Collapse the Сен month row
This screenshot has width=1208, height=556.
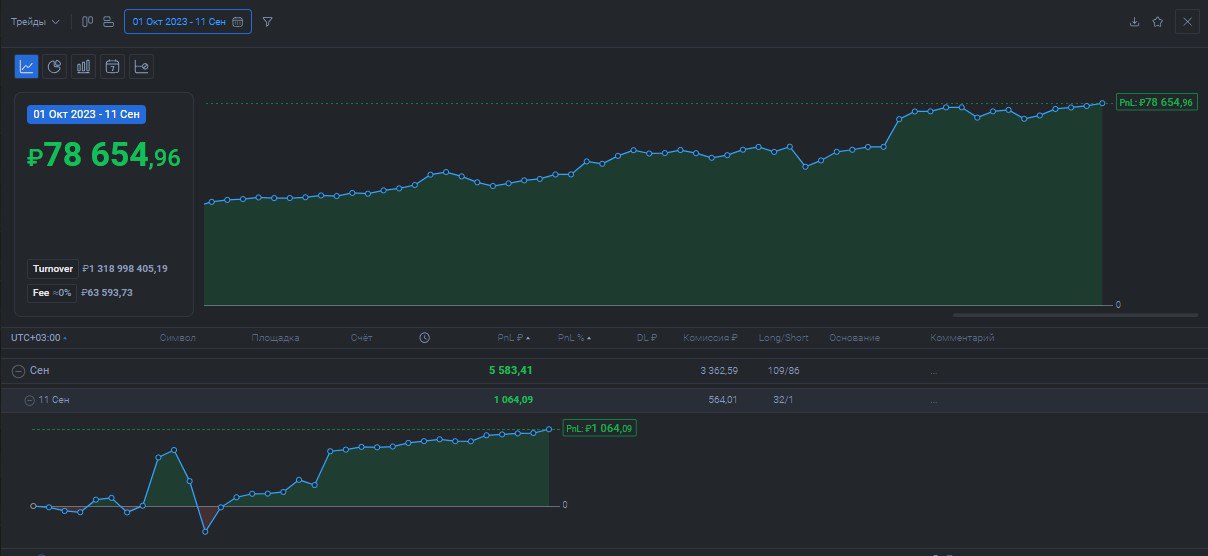[x=18, y=370]
